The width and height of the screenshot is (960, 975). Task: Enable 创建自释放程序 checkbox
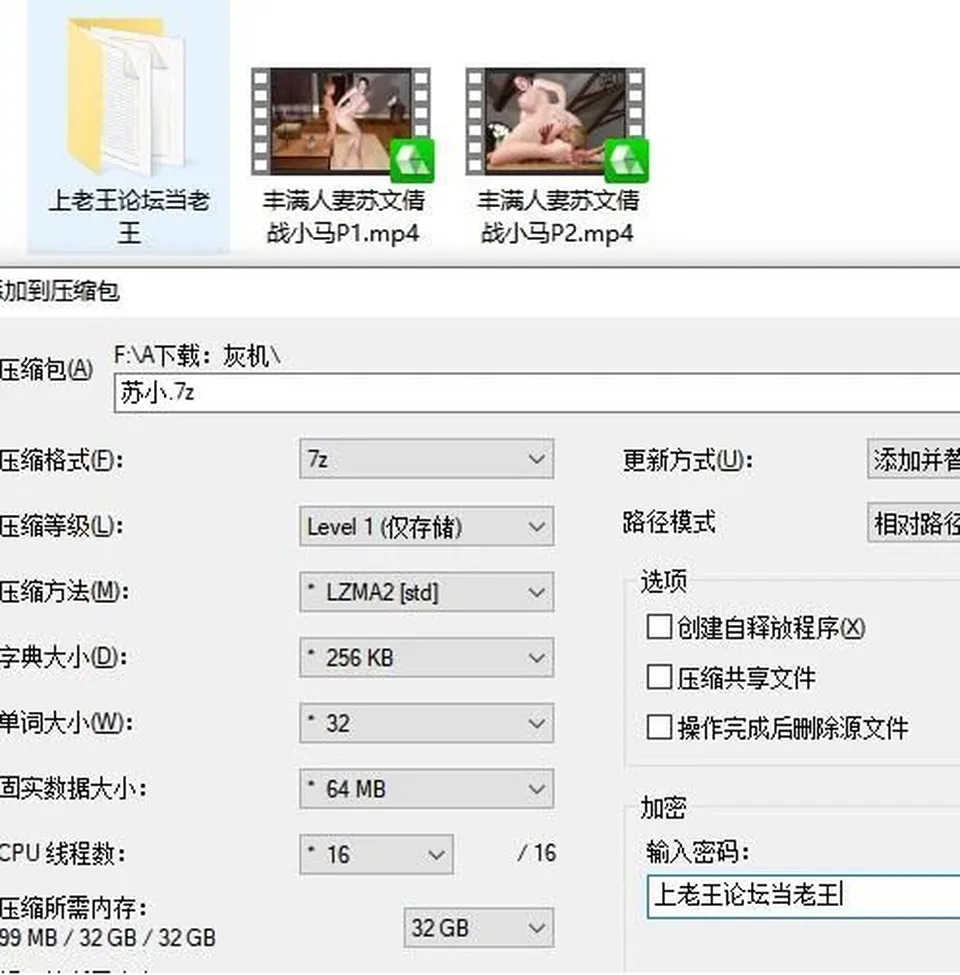[659, 627]
